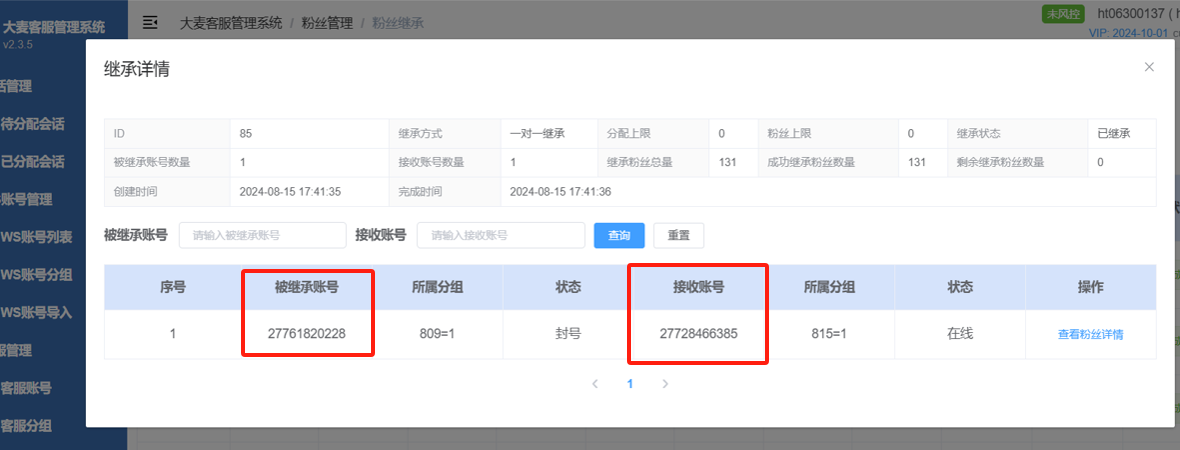Open 客服账号 in sidebar

point(26,388)
